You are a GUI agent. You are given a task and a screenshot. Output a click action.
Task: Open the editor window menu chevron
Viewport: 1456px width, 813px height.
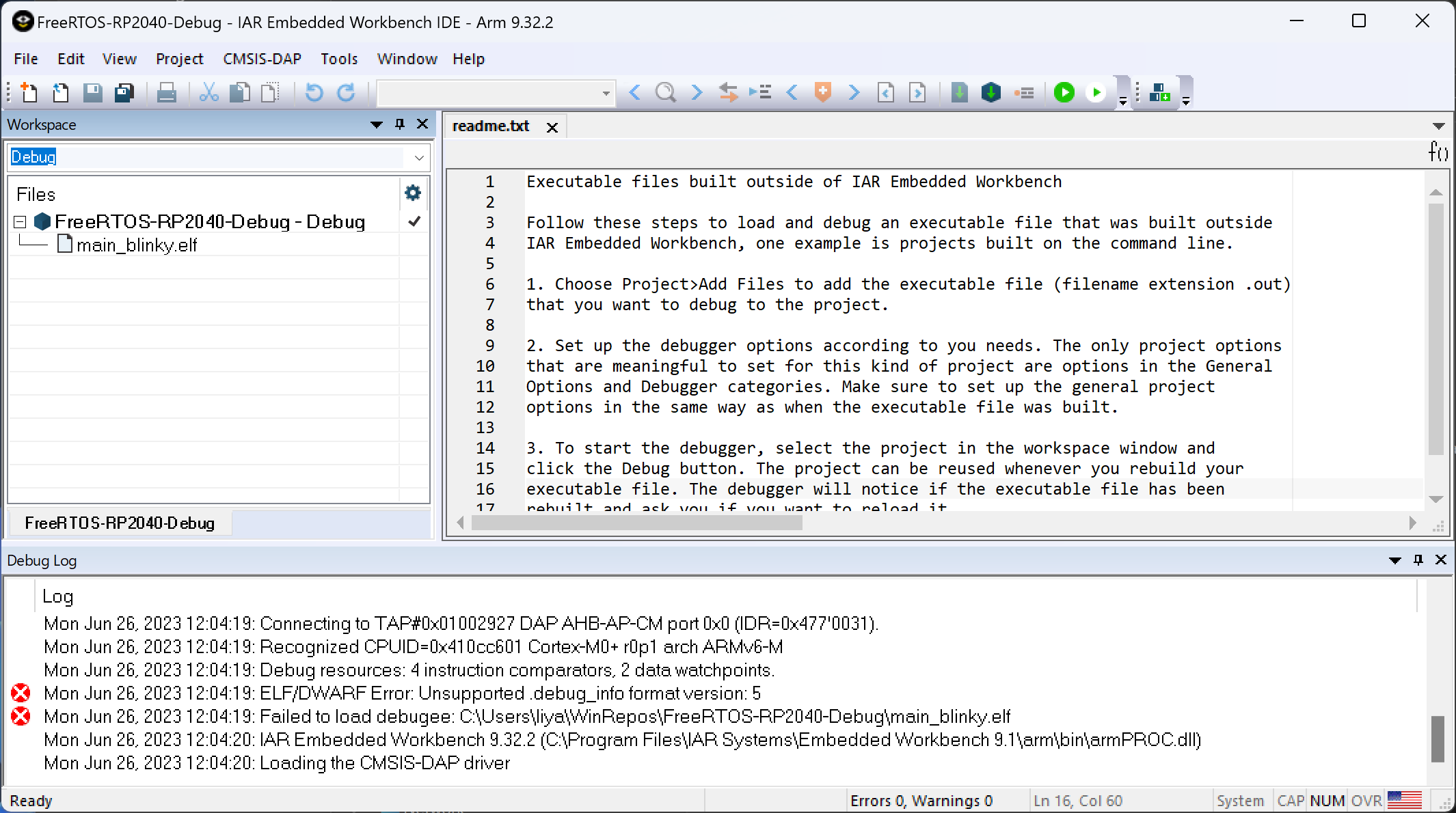[1440, 126]
